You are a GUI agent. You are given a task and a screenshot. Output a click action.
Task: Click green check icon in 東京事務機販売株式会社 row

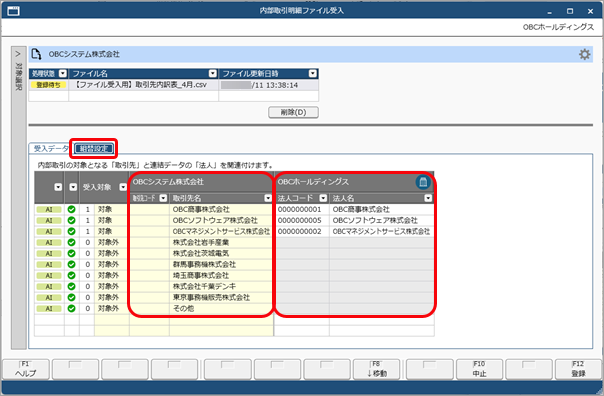tap(71, 297)
